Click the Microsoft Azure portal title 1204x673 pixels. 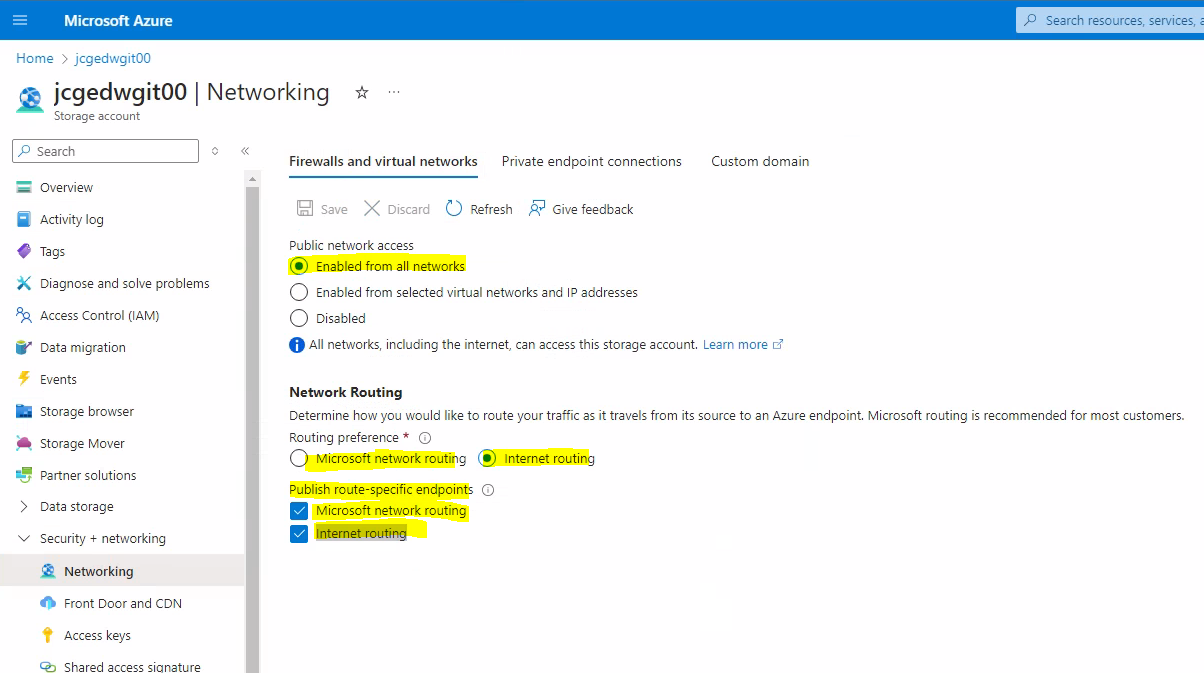(118, 20)
